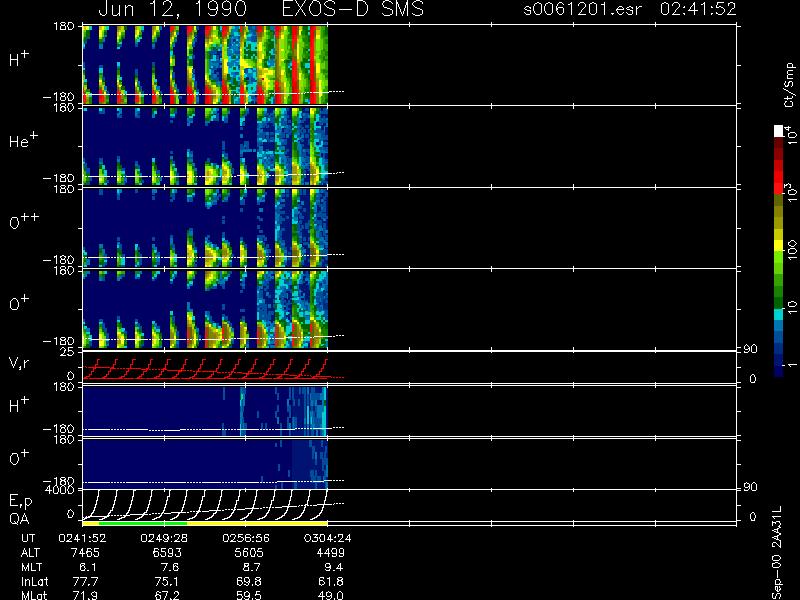
Task: Click the MLT value '7.6'
Action: [170, 567]
